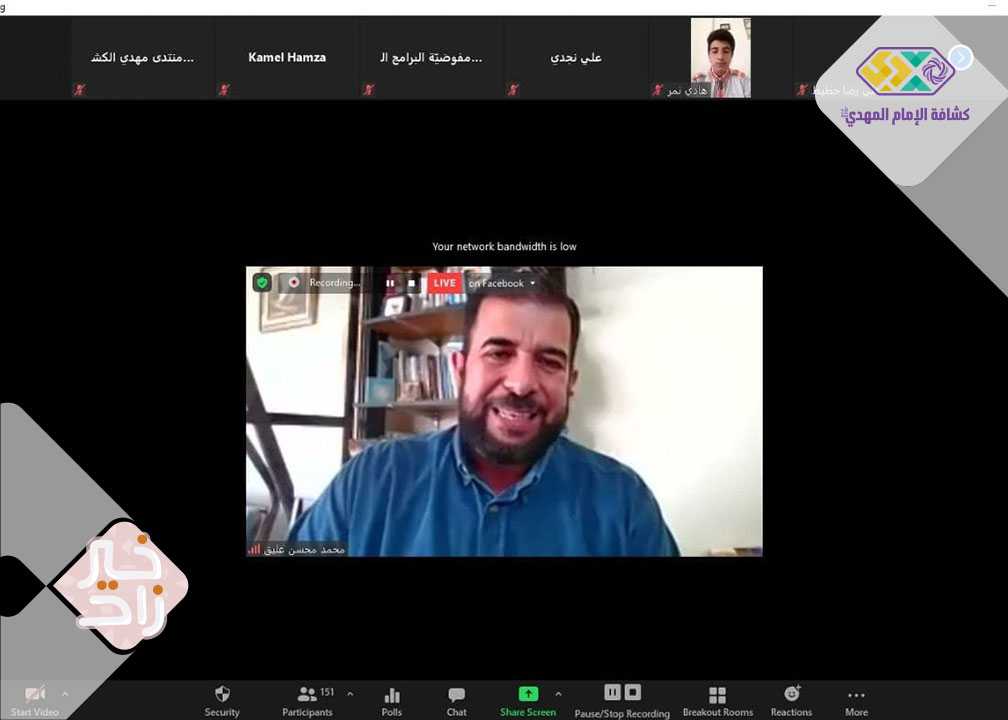Screen dimensions: 1008x720
Task: Stop recording from the bottom toolbar
Action: click(x=632, y=693)
